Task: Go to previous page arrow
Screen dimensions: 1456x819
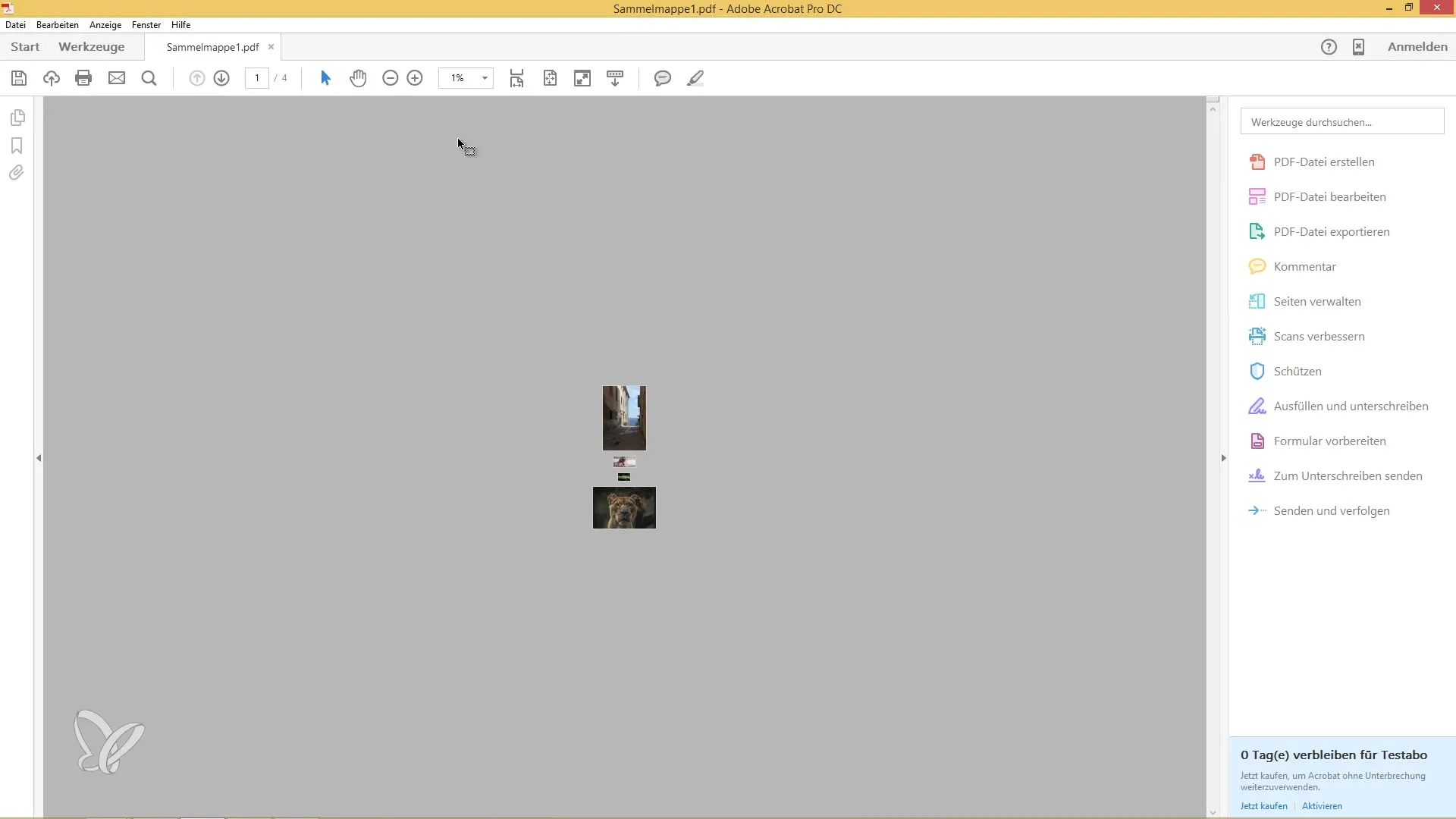Action: pos(196,78)
